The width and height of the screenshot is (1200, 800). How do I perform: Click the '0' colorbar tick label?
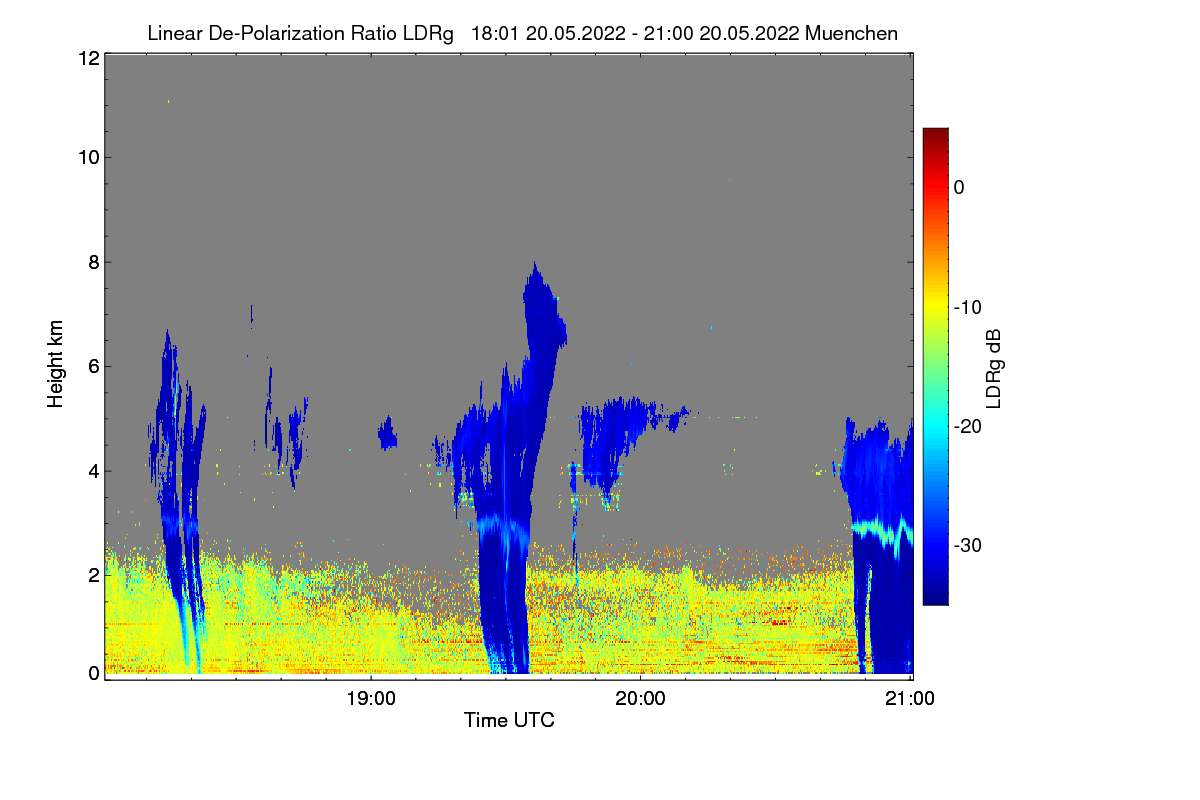[x=959, y=188]
